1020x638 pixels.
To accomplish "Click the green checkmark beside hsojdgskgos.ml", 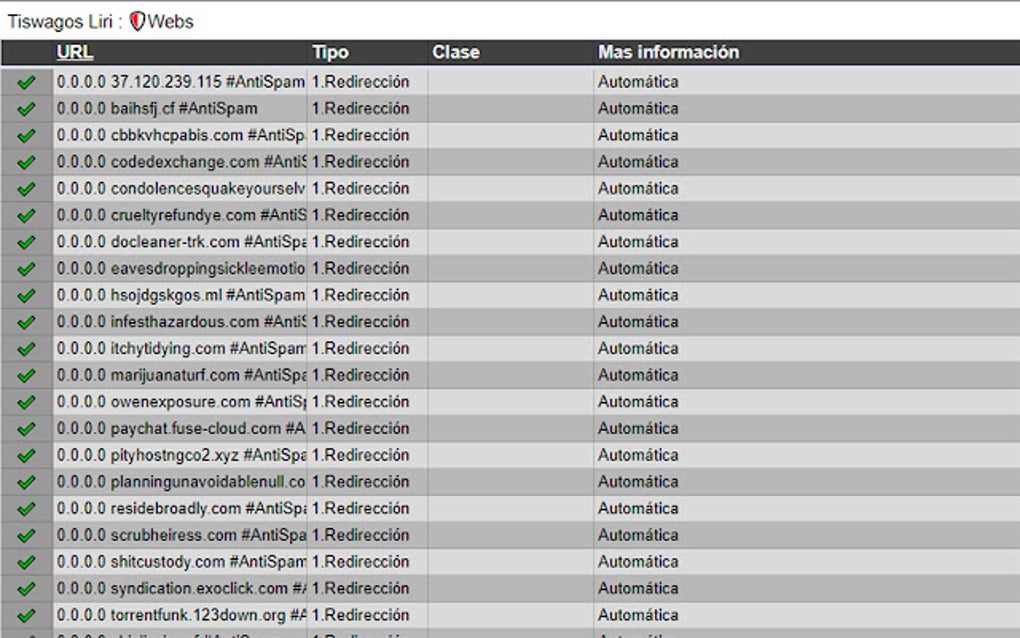I will 27,295.
